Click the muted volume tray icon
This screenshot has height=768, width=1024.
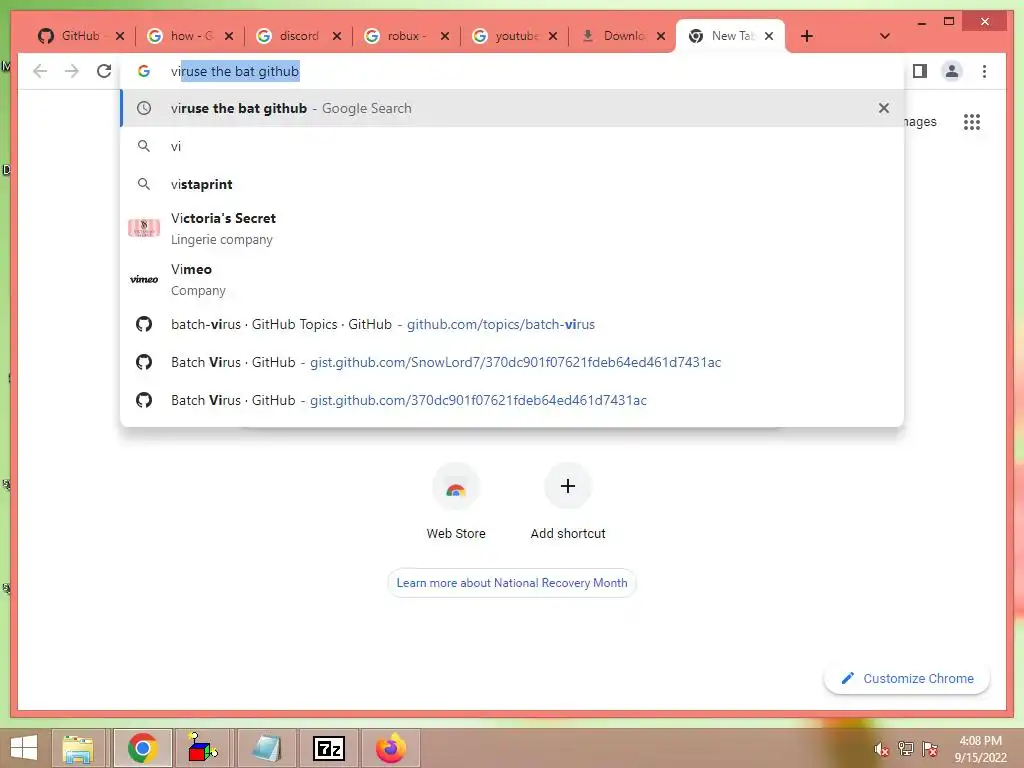click(x=882, y=749)
